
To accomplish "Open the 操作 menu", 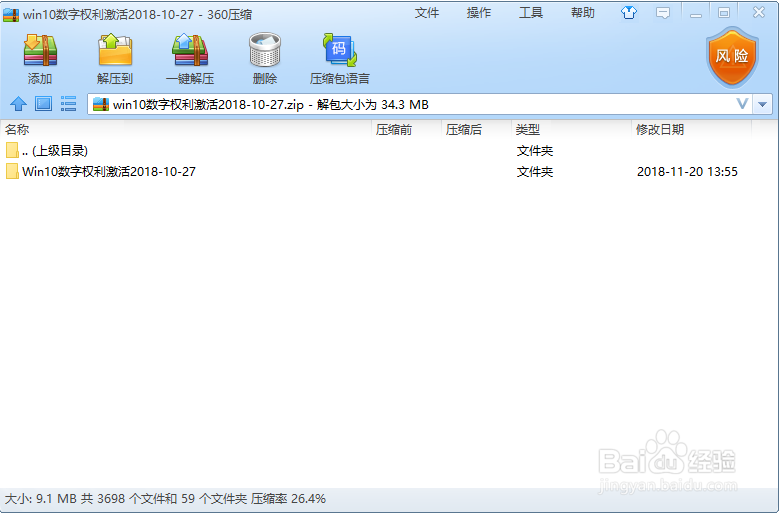I will [479, 13].
